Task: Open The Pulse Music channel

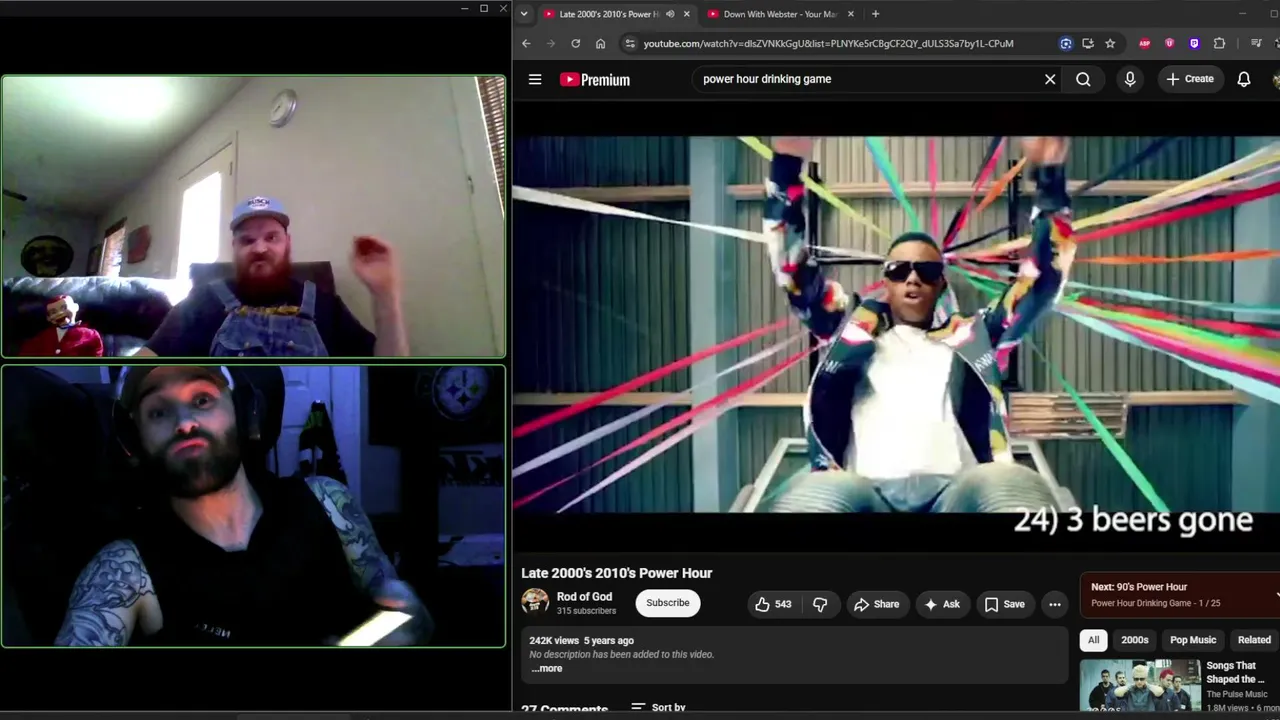Action: coord(1236,694)
